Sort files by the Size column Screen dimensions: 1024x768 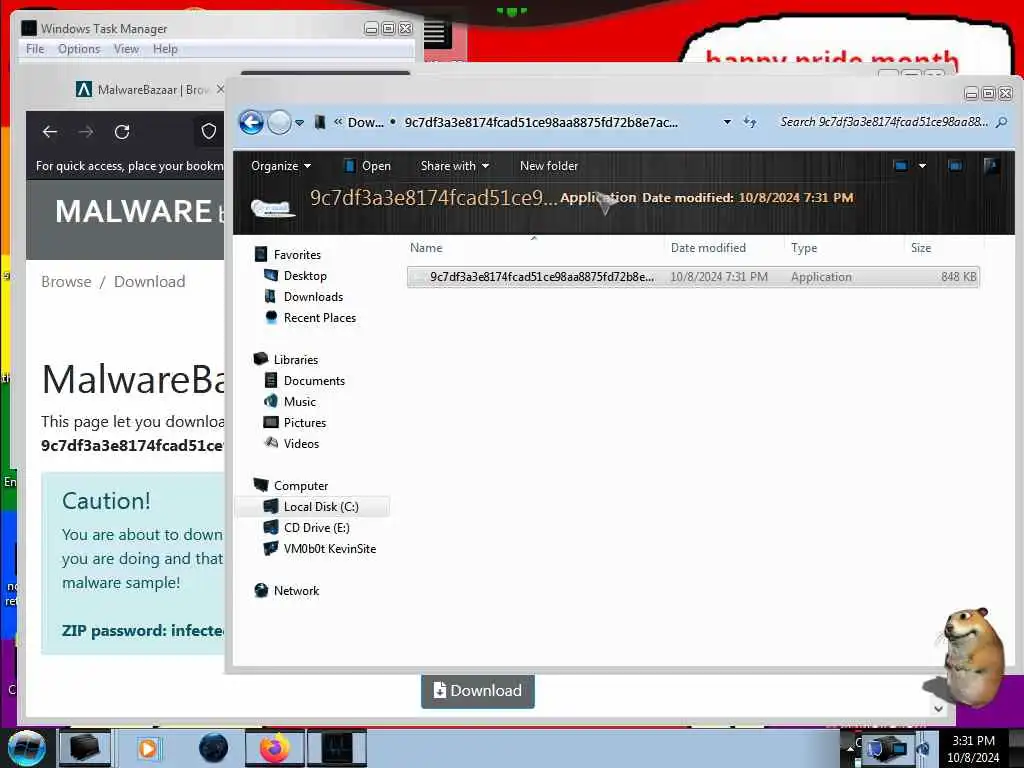pyautogui.click(x=921, y=248)
